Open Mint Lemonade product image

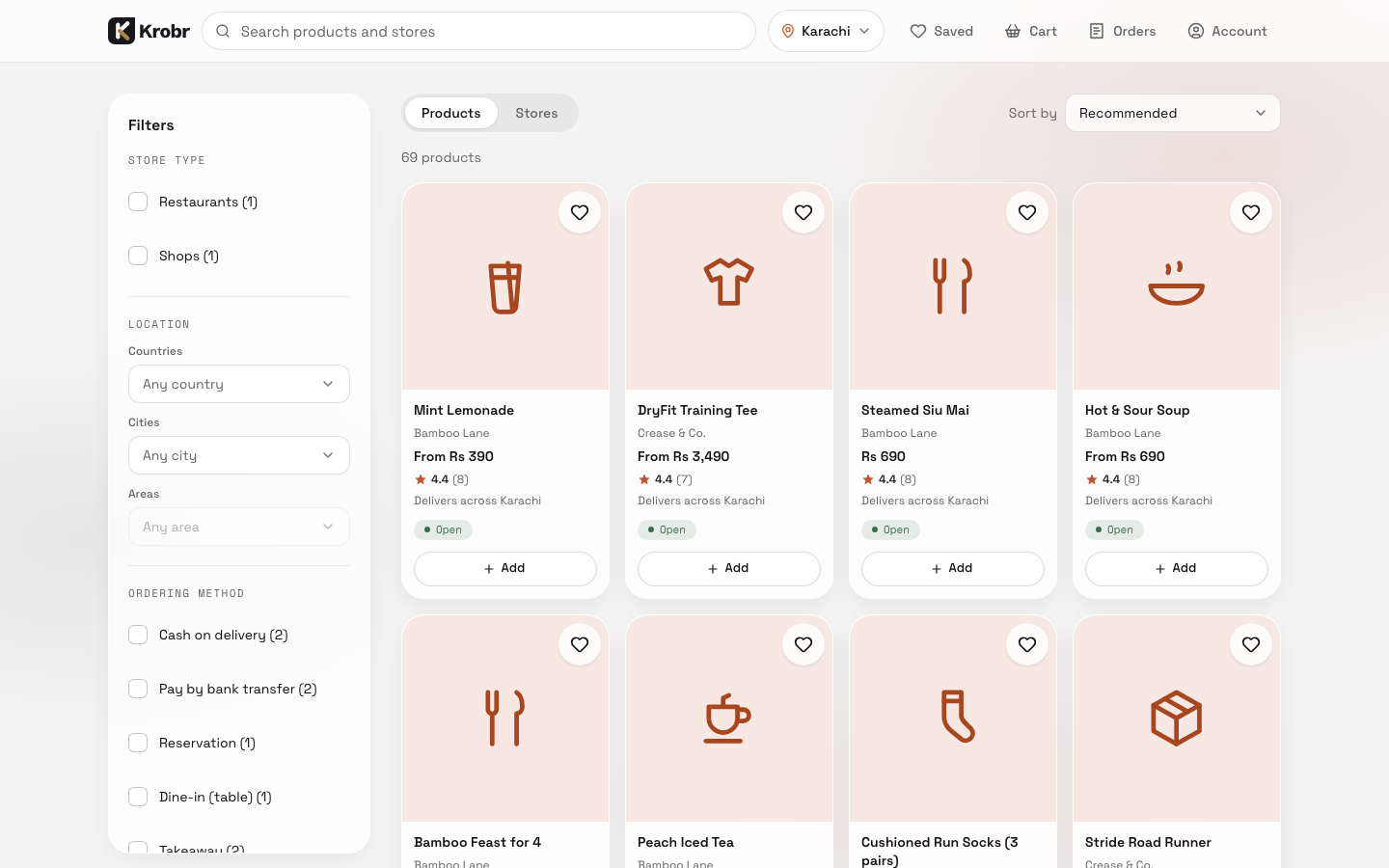[505, 286]
